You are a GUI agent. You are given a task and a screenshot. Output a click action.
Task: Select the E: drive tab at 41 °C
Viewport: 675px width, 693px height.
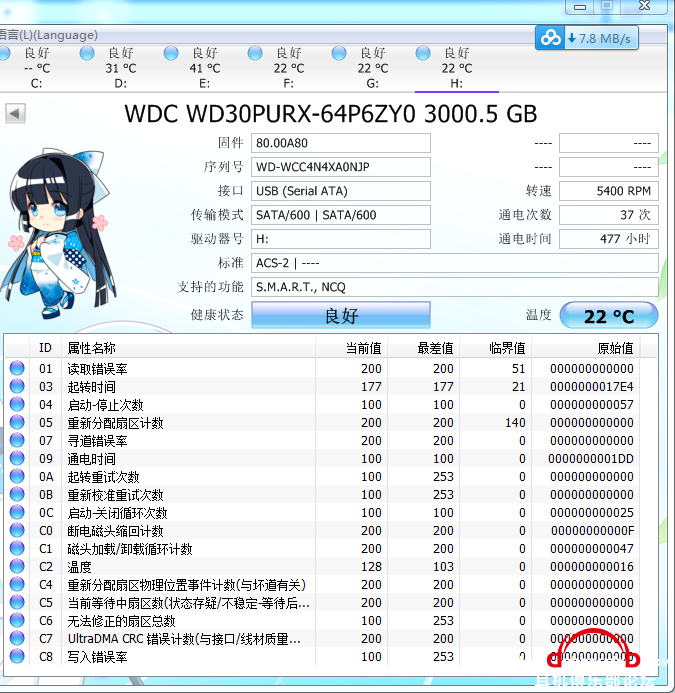(205, 68)
